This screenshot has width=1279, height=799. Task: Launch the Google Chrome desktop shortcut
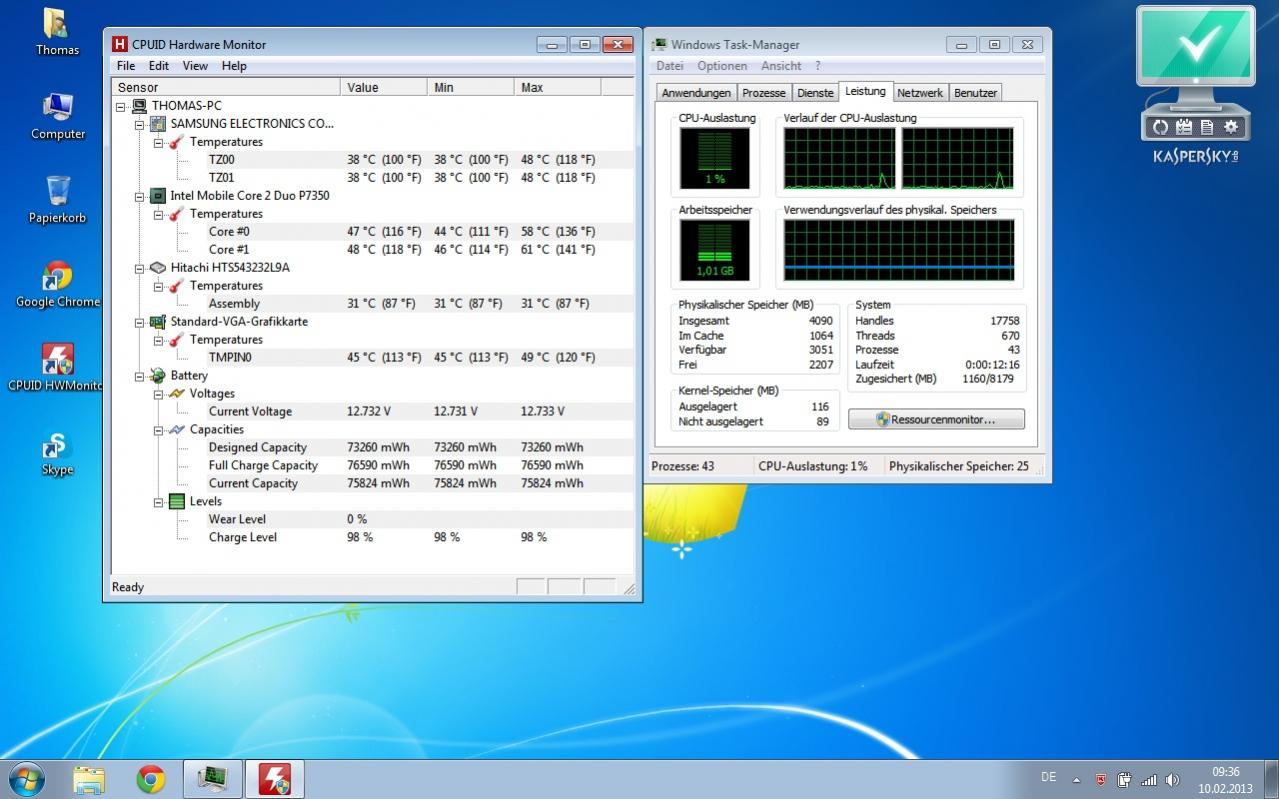click(57, 285)
